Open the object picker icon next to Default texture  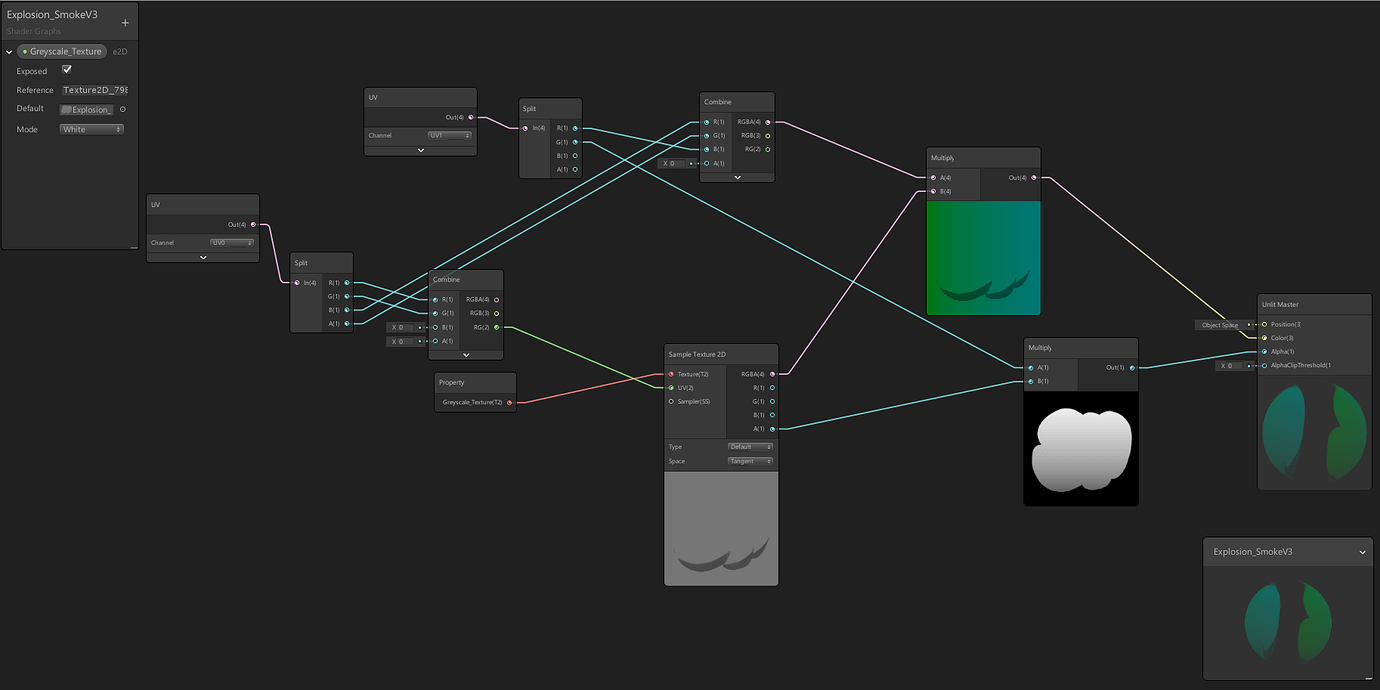pyautogui.click(x=124, y=109)
